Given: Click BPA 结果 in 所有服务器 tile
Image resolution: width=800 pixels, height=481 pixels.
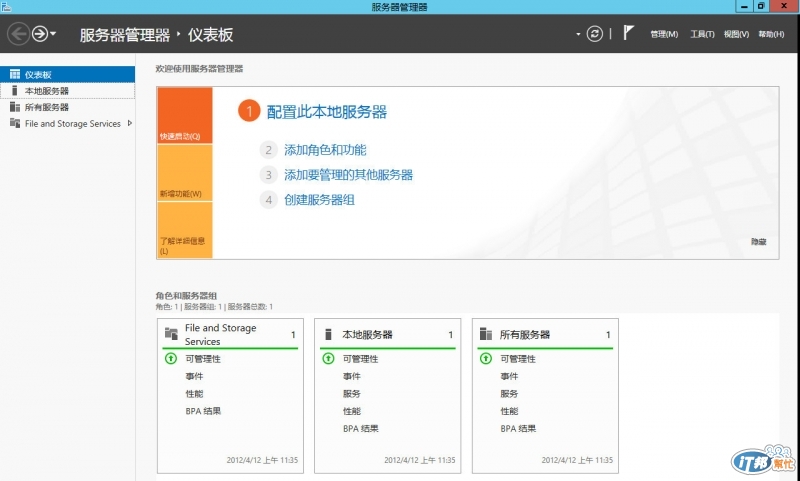Looking at the screenshot, I should [518, 428].
